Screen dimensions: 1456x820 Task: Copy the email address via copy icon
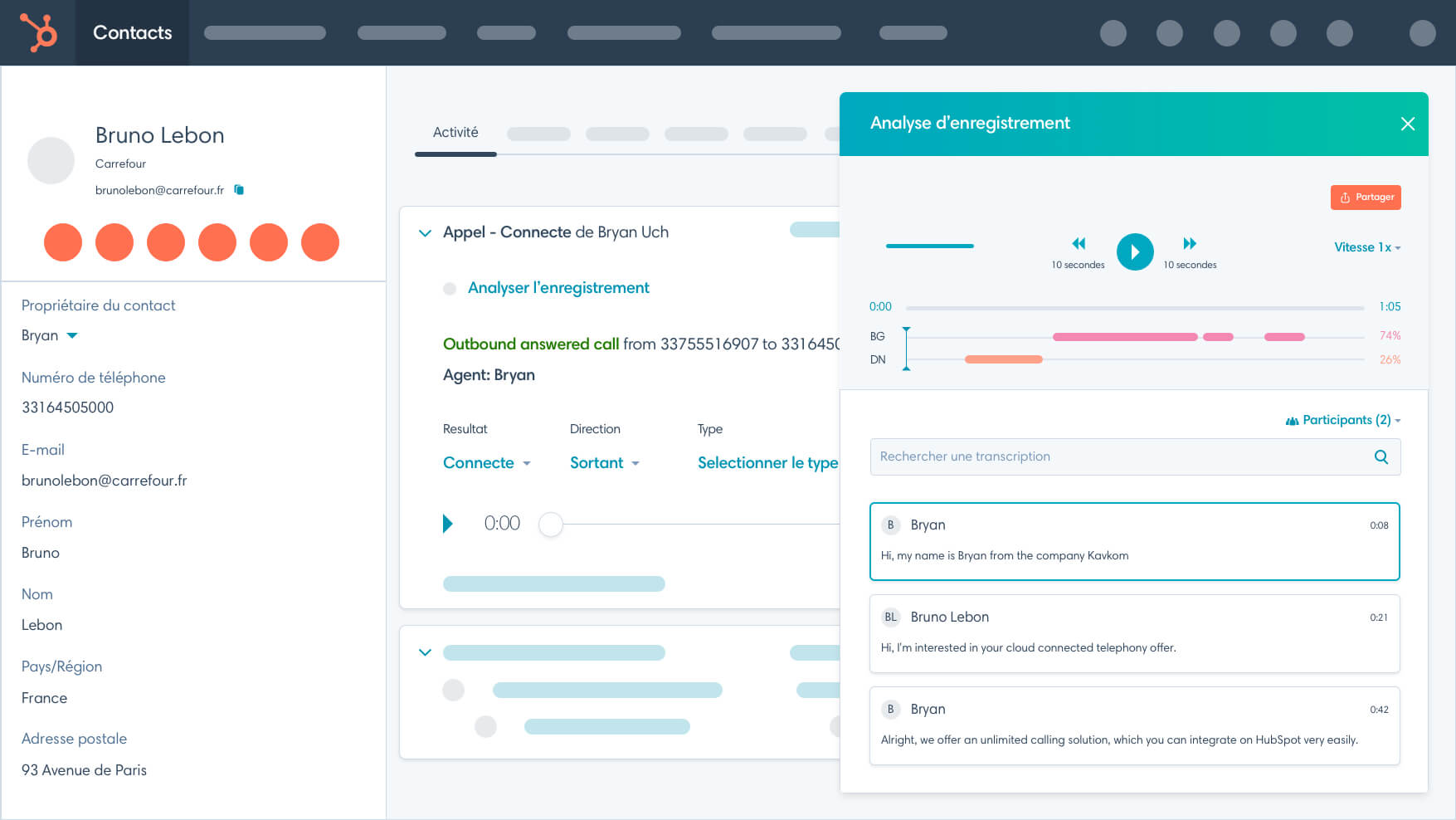click(x=239, y=190)
